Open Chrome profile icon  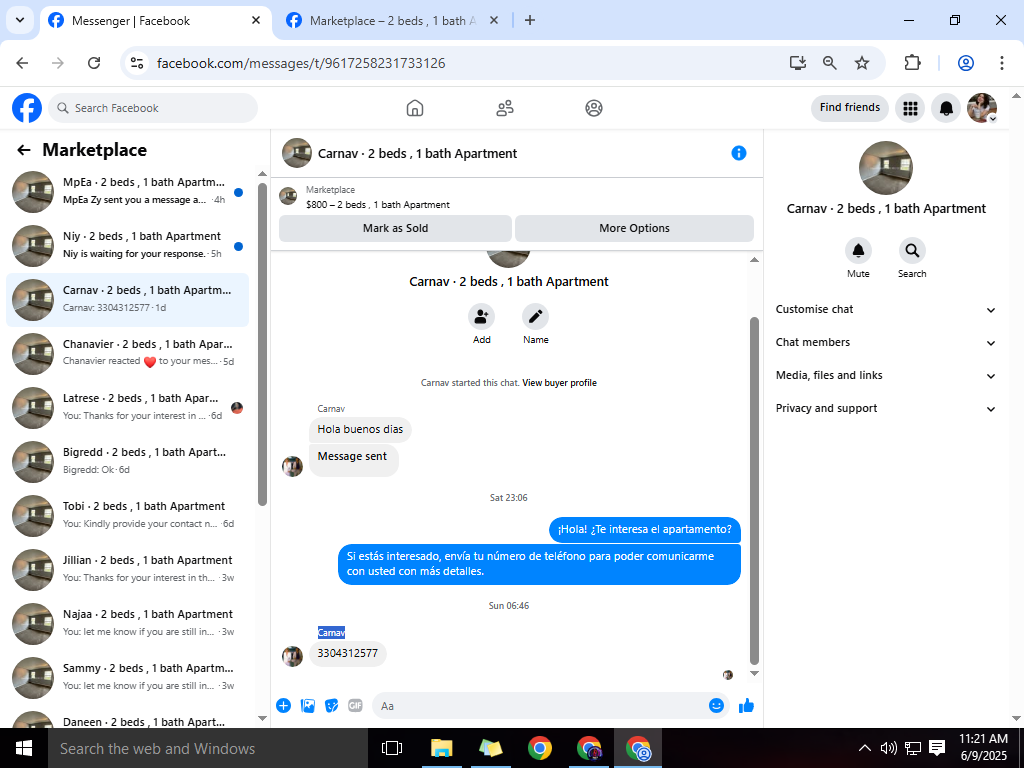coord(966,63)
